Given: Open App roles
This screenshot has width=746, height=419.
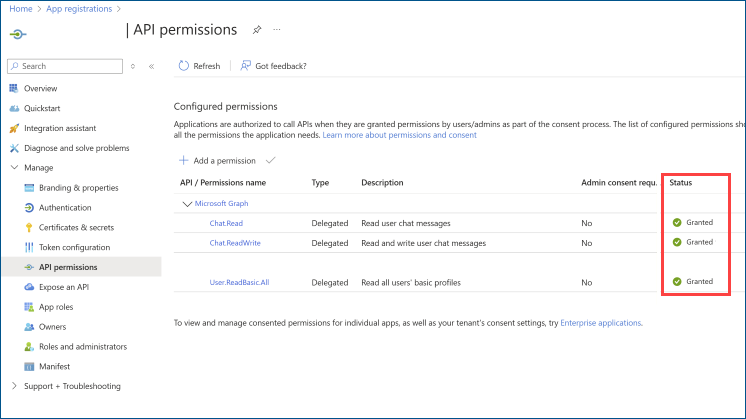Looking at the screenshot, I should click(x=56, y=307).
